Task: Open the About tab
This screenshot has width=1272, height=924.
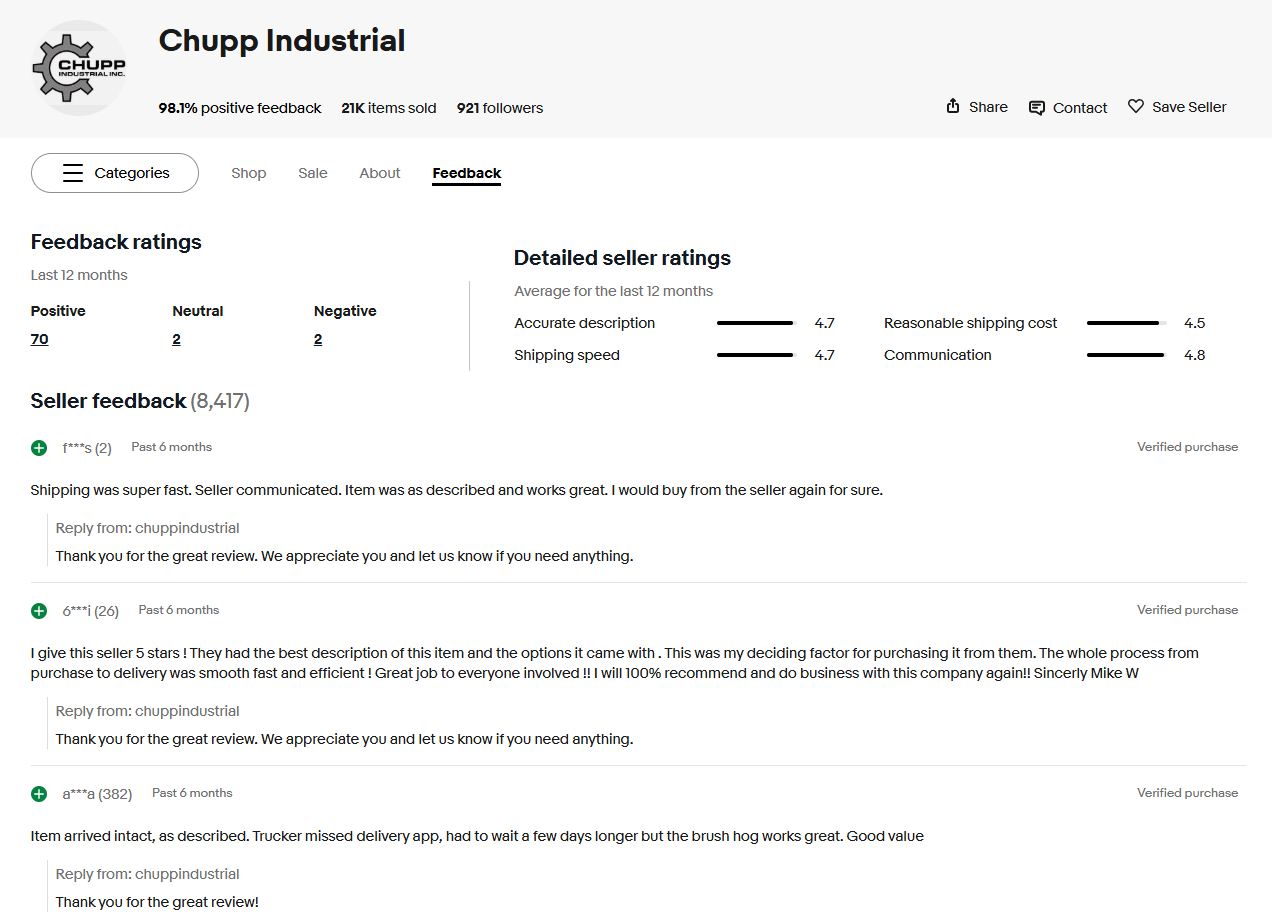Action: point(380,173)
